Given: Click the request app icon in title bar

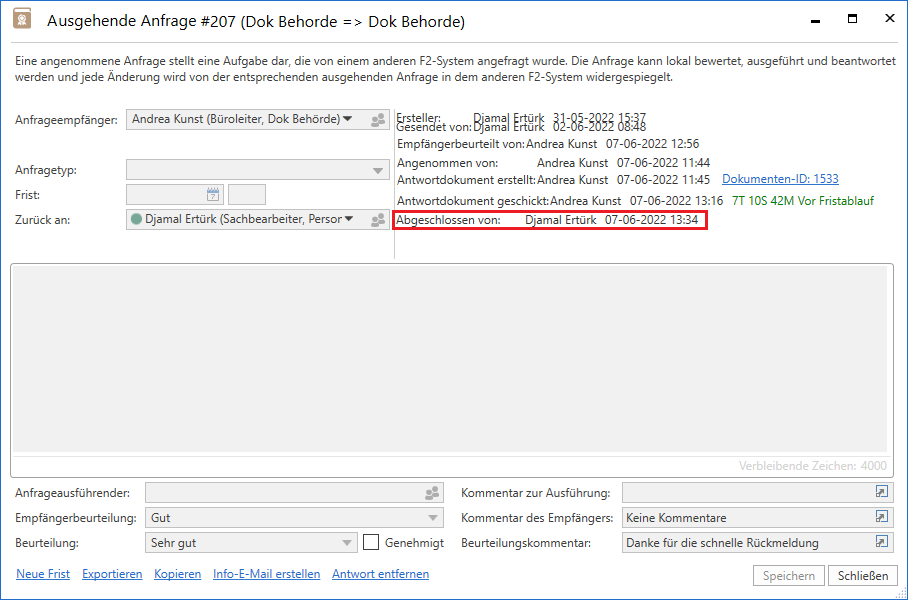Looking at the screenshot, I should pyautogui.click(x=22, y=21).
